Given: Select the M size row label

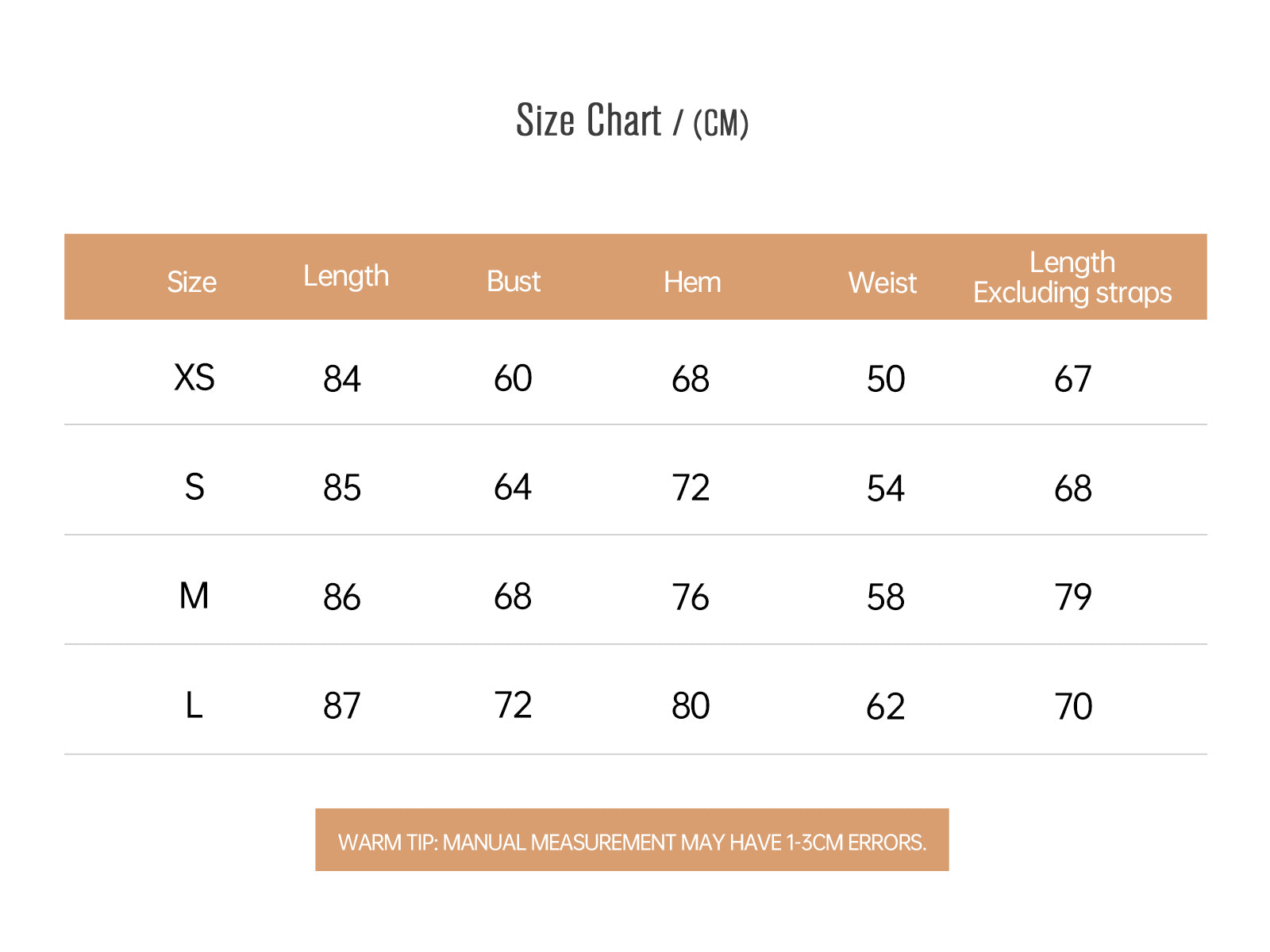Looking at the screenshot, I should coord(194,596).
